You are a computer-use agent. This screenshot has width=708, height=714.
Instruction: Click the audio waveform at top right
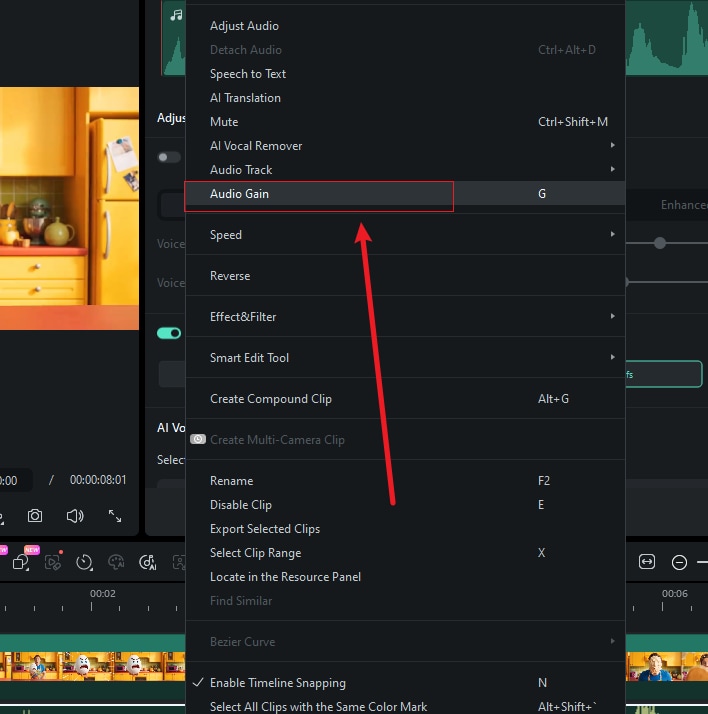(x=667, y=37)
